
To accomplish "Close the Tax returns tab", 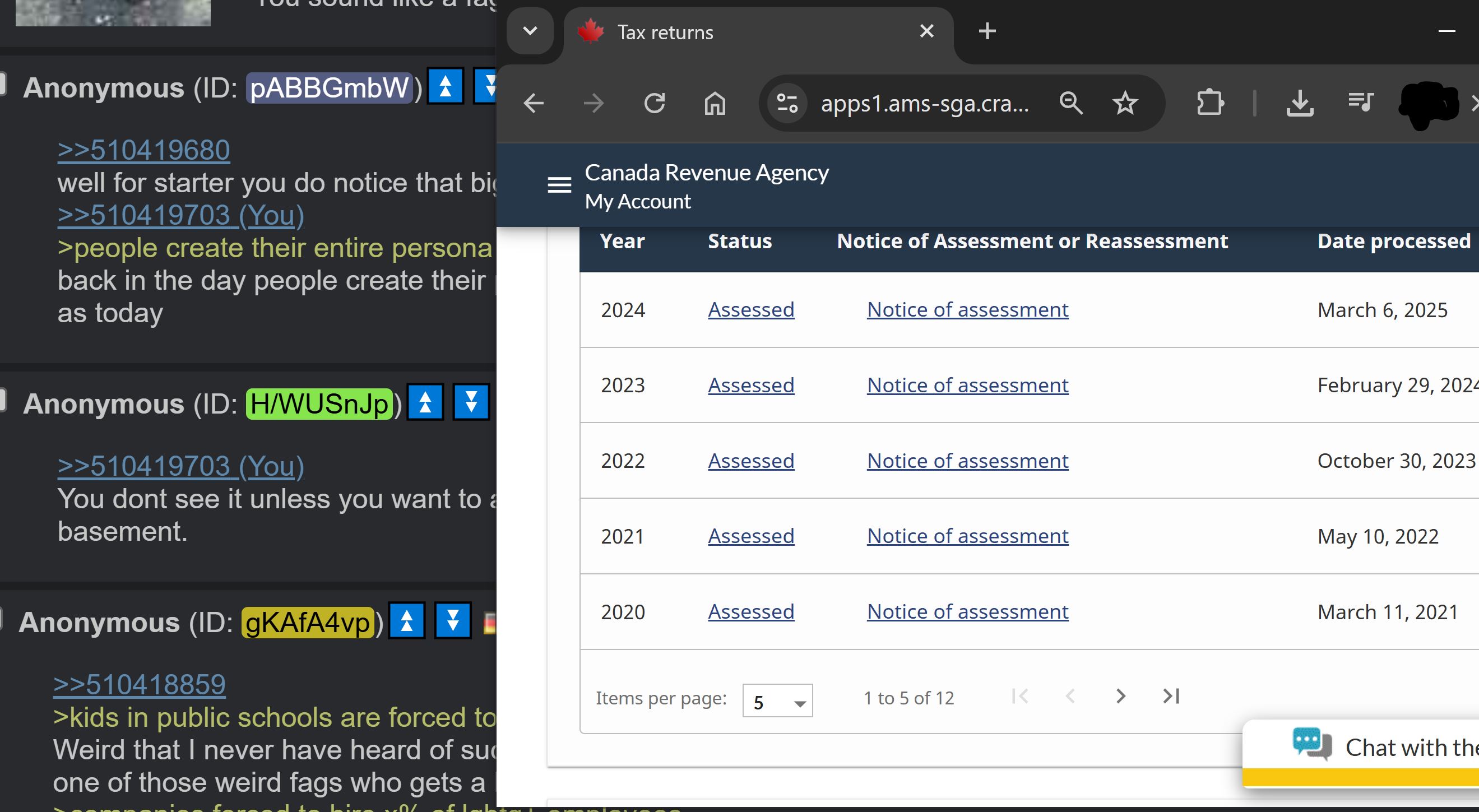I will [x=926, y=31].
